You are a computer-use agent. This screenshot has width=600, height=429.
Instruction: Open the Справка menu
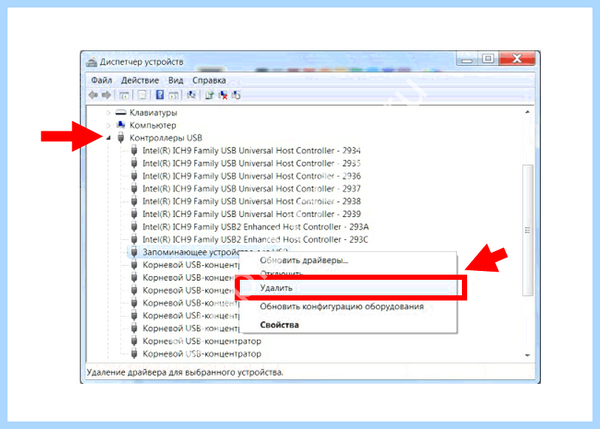point(209,80)
